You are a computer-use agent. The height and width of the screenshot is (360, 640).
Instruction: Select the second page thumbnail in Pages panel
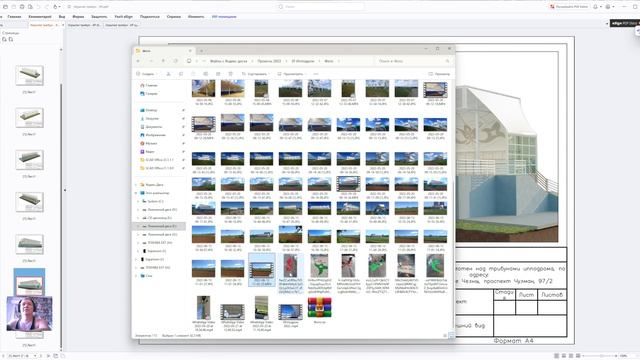[x=29, y=118]
